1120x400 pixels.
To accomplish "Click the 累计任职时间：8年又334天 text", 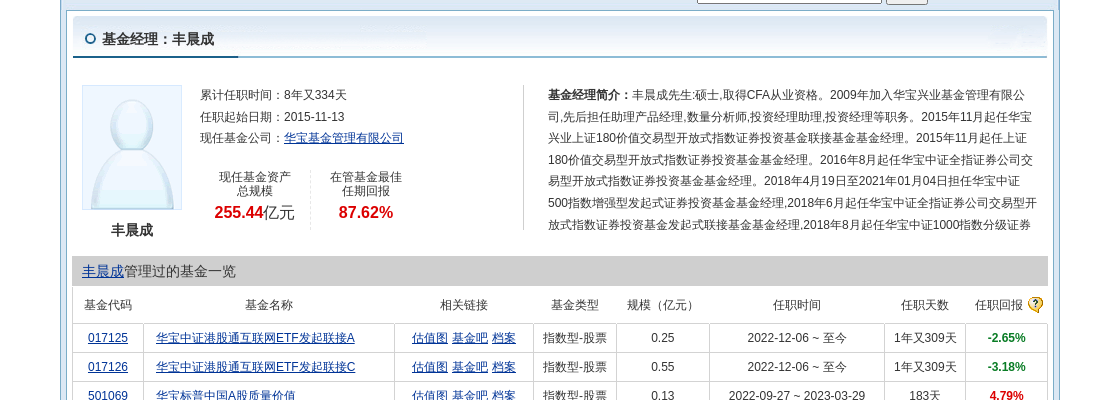I will coord(273,95).
